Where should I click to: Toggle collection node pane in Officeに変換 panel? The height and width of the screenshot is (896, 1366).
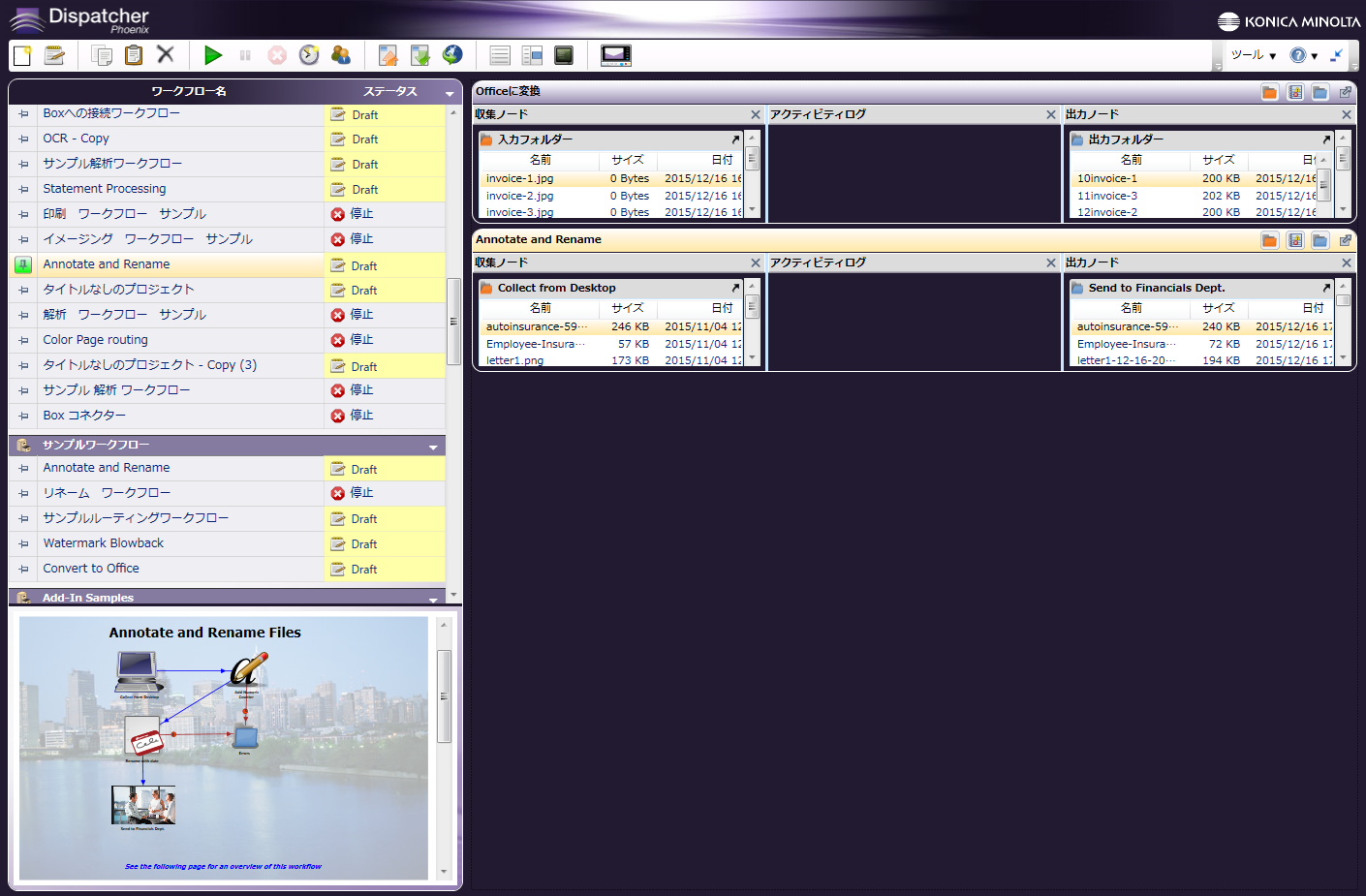(1270, 92)
